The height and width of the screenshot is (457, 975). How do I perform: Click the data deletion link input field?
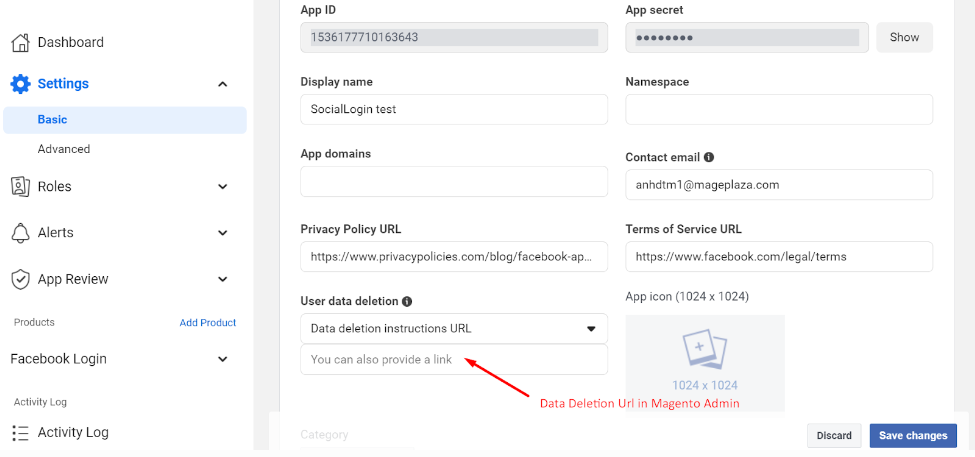(x=453, y=359)
